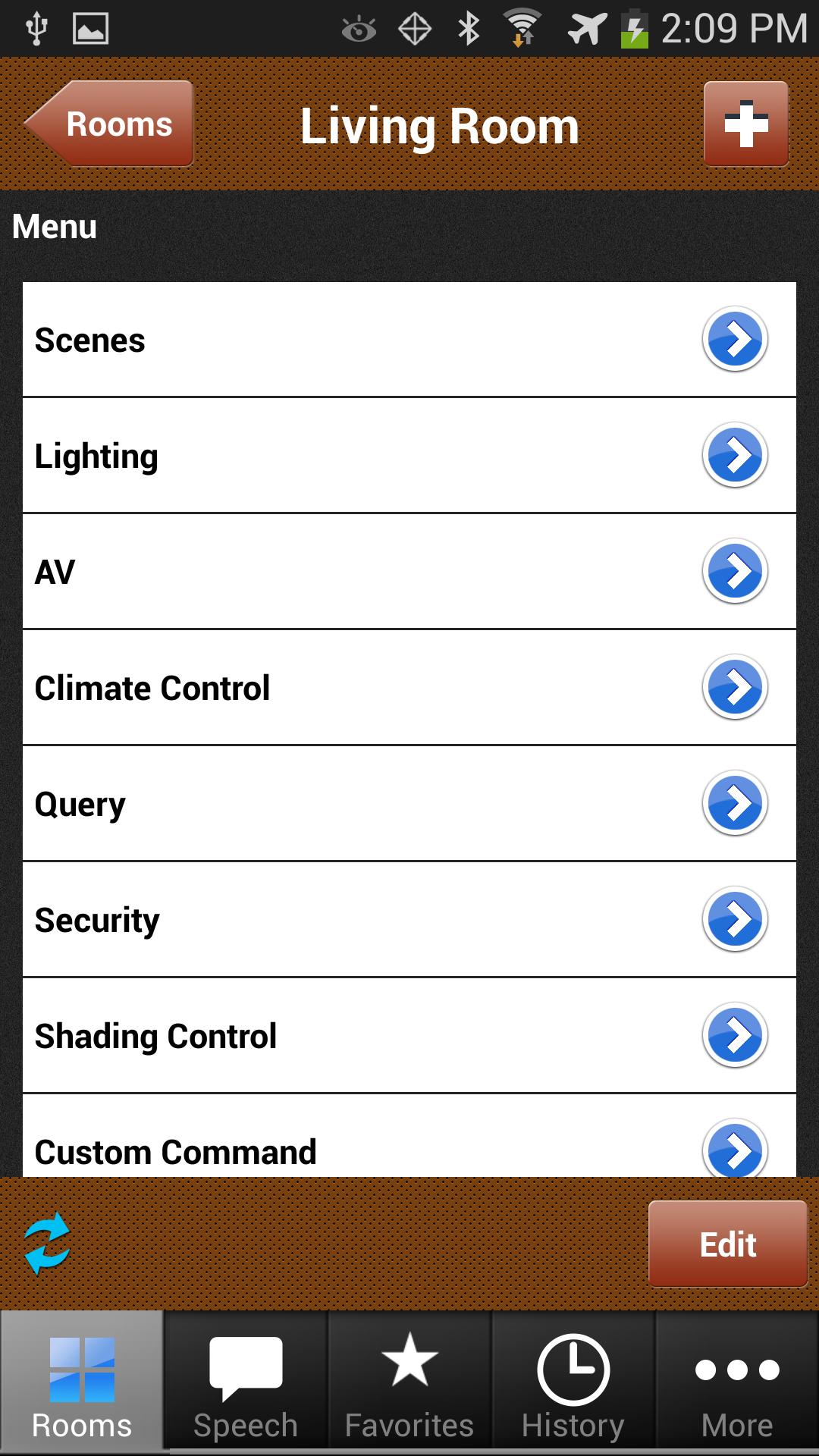Open Climate Control arrow icon
Viewport: 819px width, 1456px height.
pyautogui.click(x=735, y=687)
